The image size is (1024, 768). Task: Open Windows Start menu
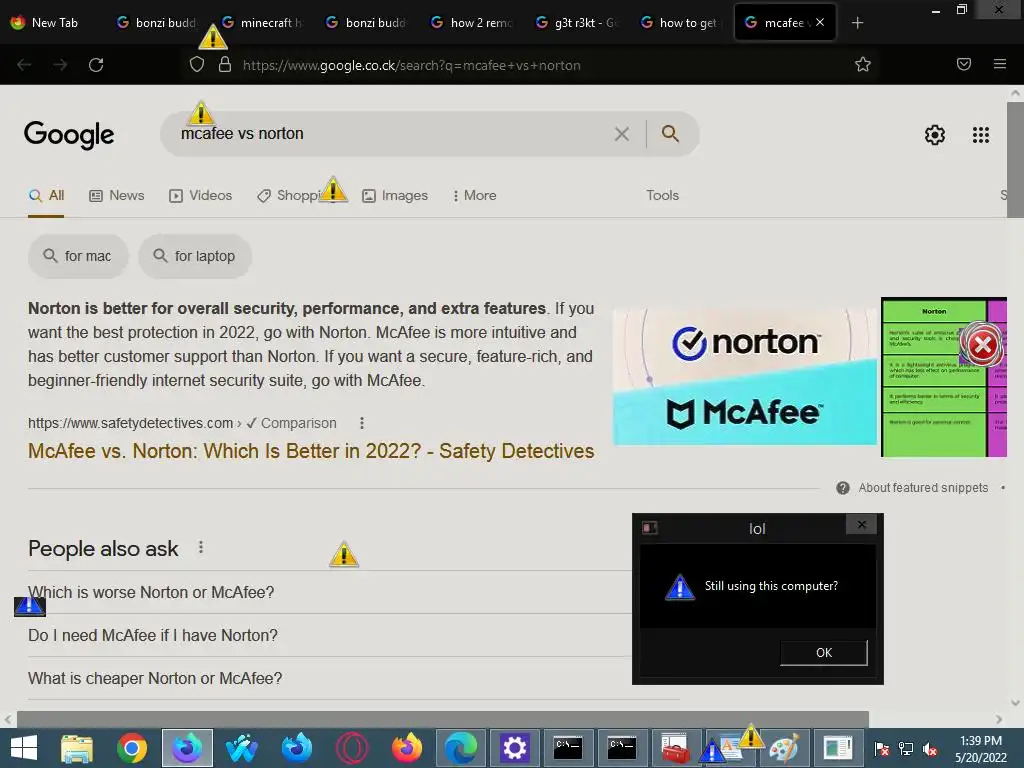(24, 748)
